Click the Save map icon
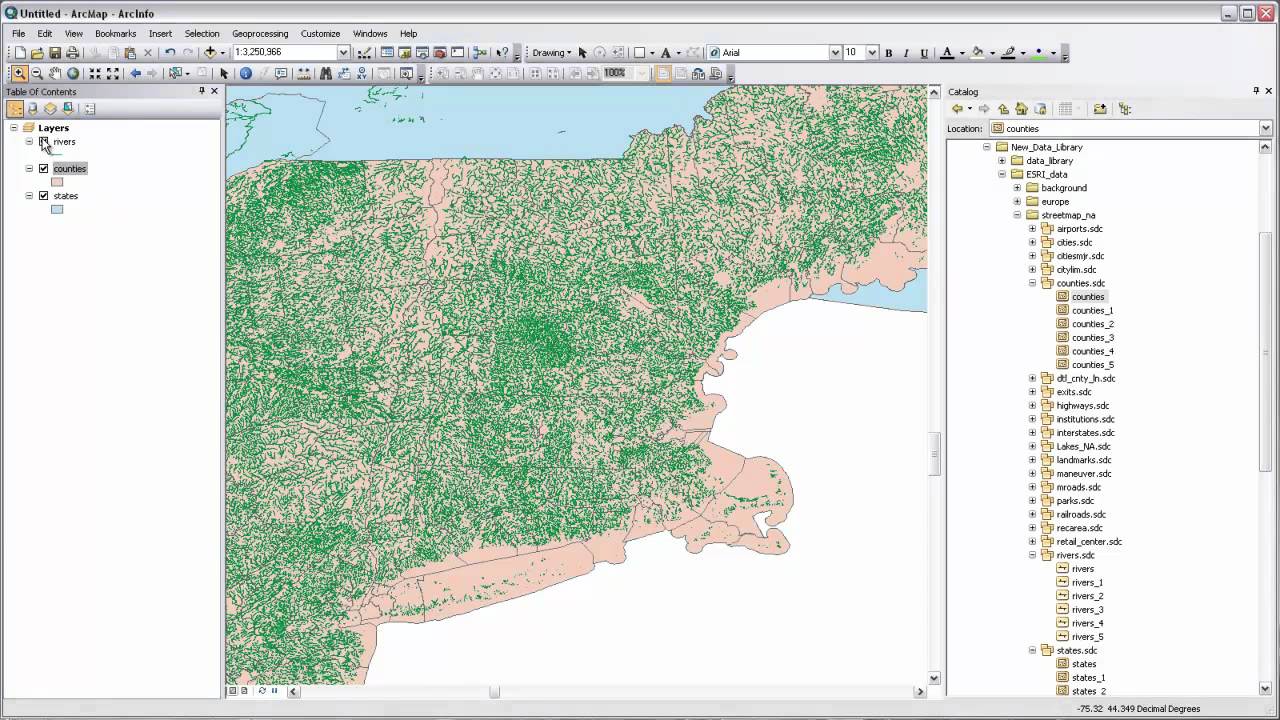The height and width of the screenshot is (720, 1280). pos(55,52)
